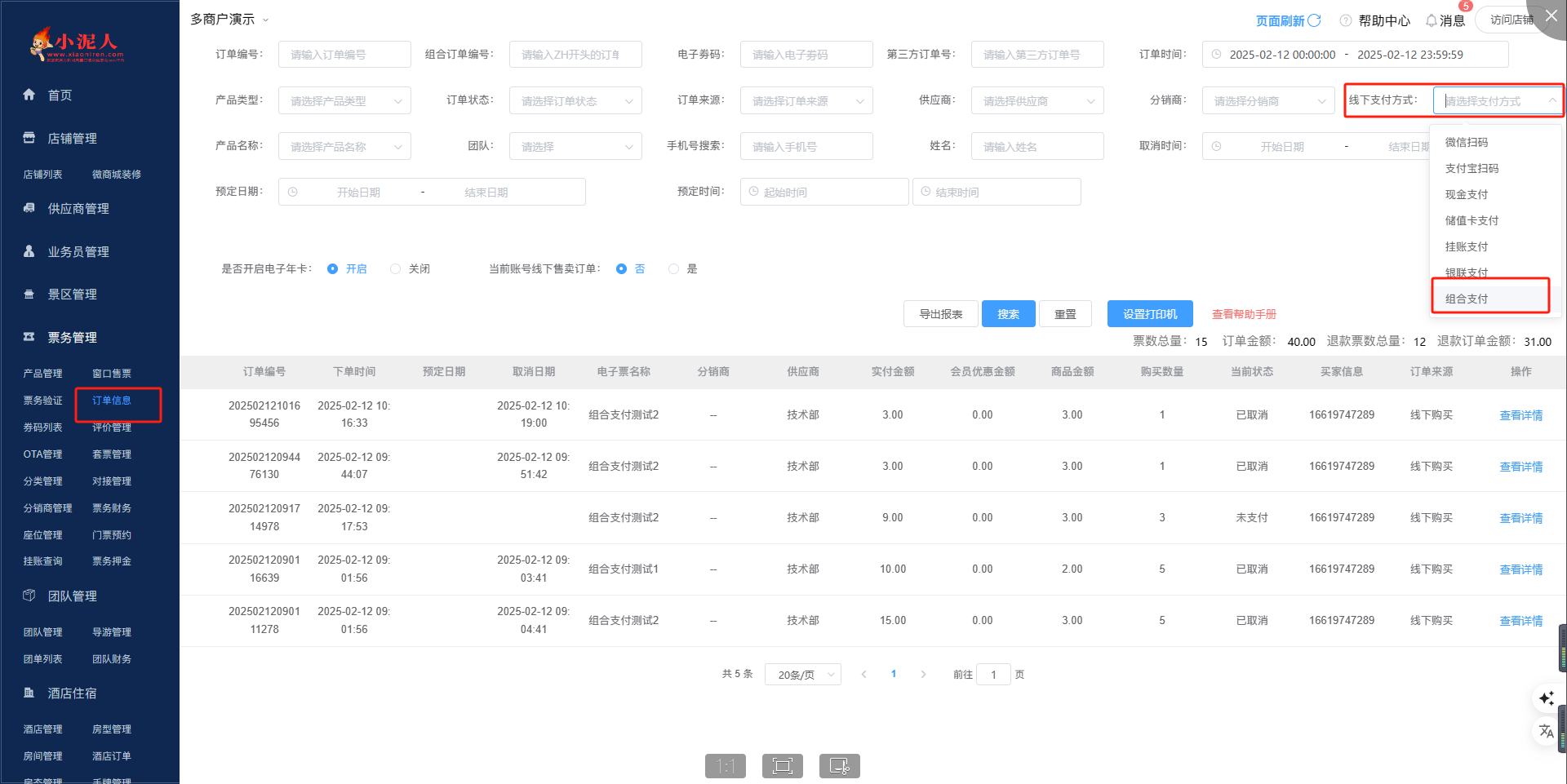Click the 帮助中心 question mark icon
The image size is (1567, 784).
tap(1346, 20)
